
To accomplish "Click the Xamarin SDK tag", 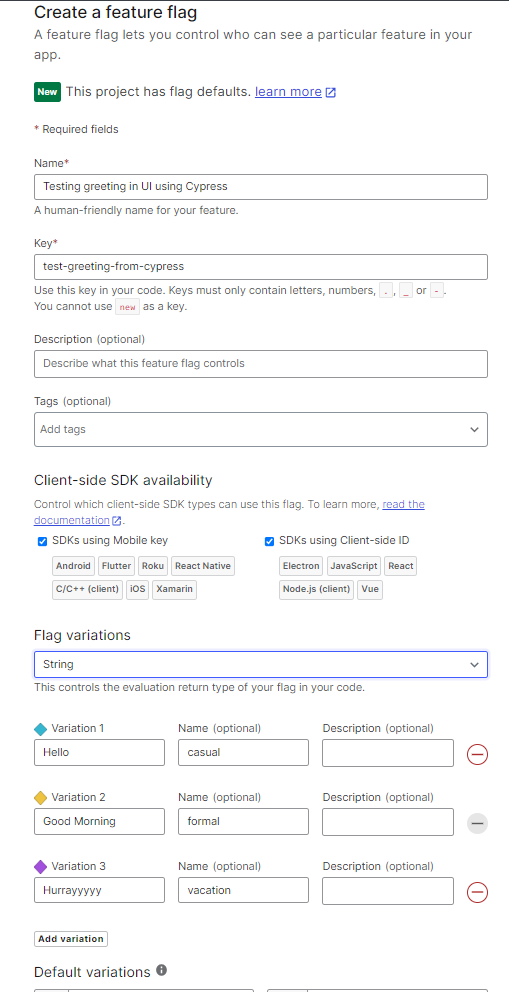I will click(x=175, y=590).
